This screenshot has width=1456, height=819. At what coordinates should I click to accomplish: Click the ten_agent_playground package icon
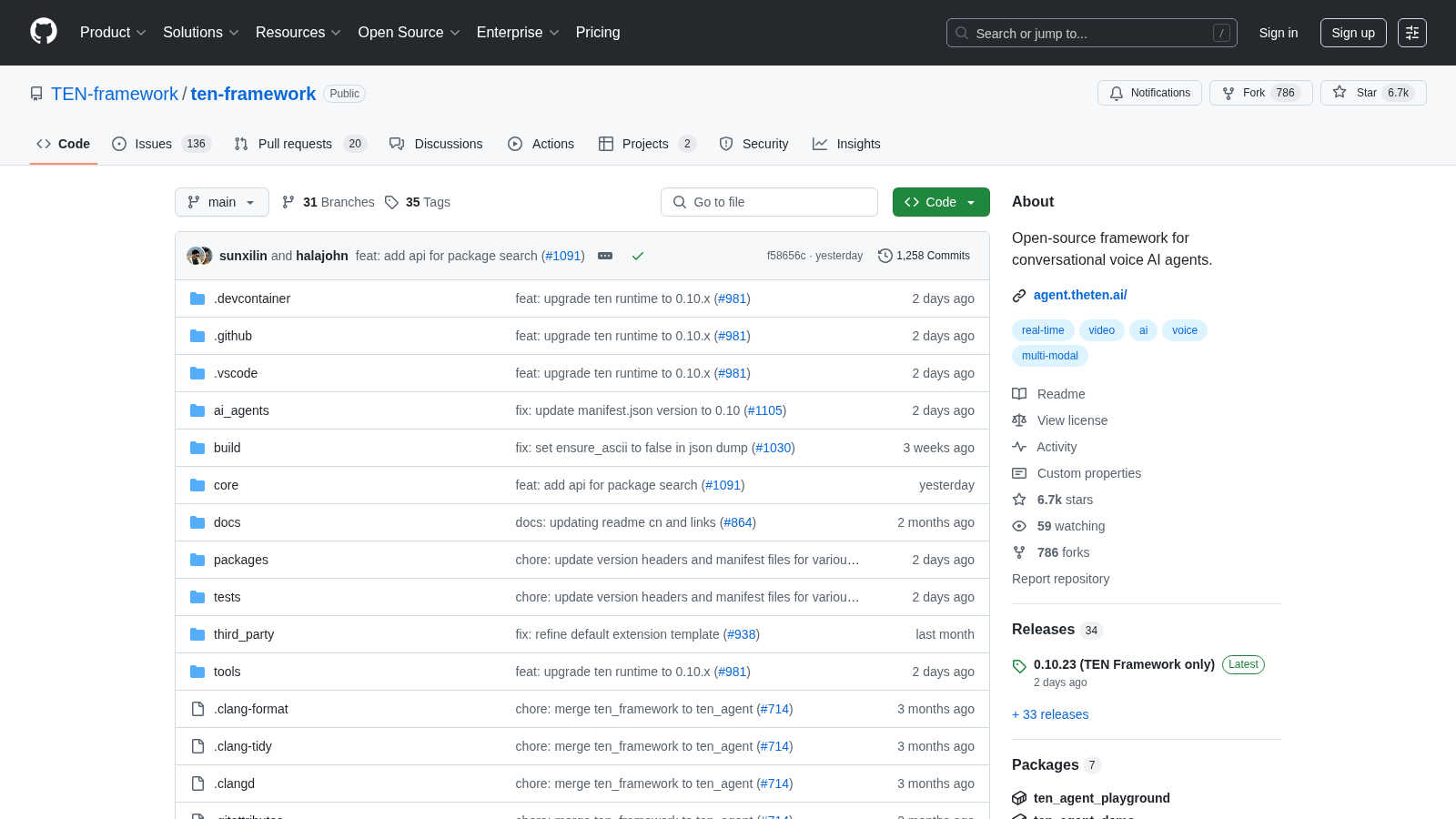pyautogui.click(x=1019, y=798)
